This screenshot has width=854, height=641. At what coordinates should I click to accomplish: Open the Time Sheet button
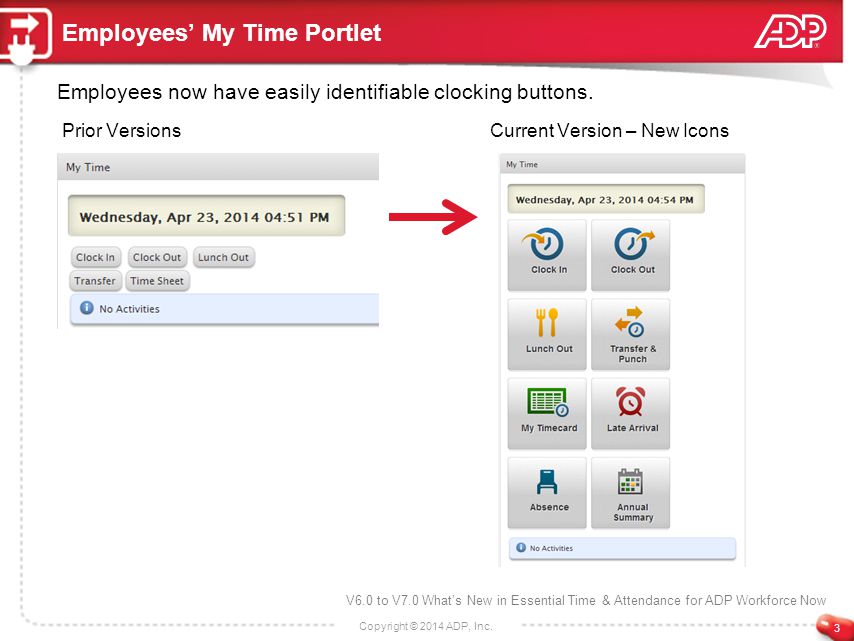tap(157, 281)
